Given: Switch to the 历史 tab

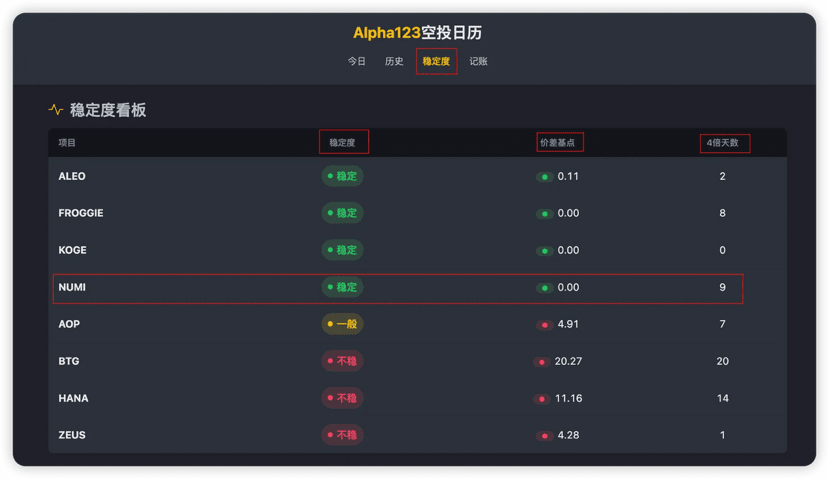Looking at the screenshot, I should coord(394,62).
